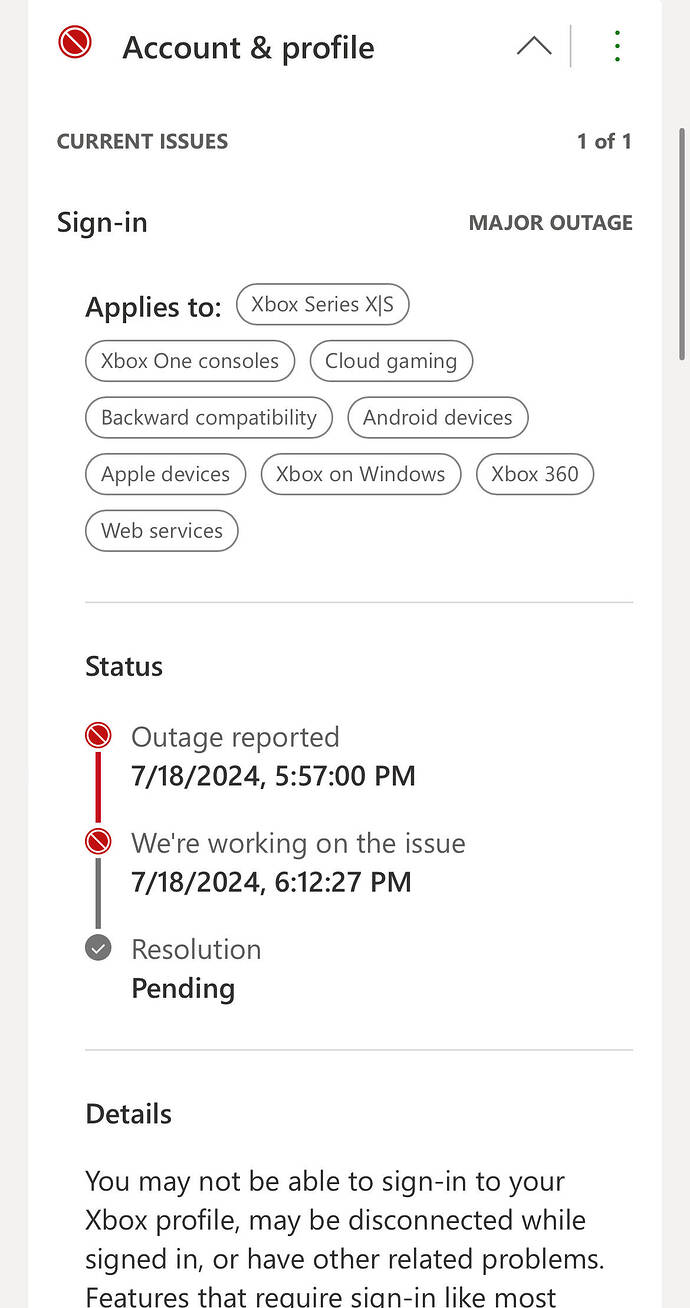Choose the Xbox 360 tag
The height and width of the screenshot is (1308, 690).
coord(535,474)
